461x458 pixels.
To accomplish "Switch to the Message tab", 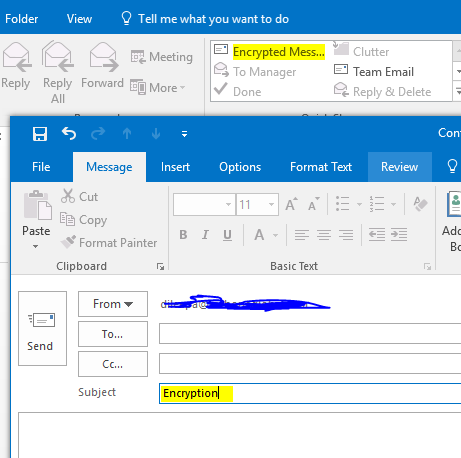I will (109, 167).
